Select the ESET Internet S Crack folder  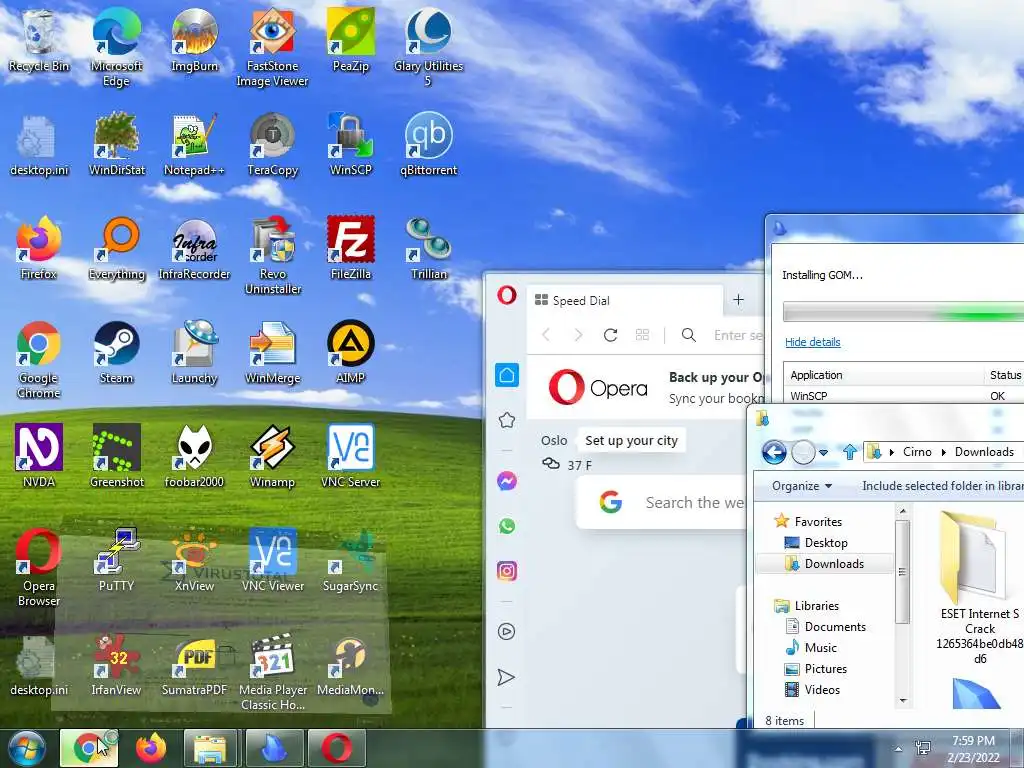pyautogui.click(x=978, y=588)
